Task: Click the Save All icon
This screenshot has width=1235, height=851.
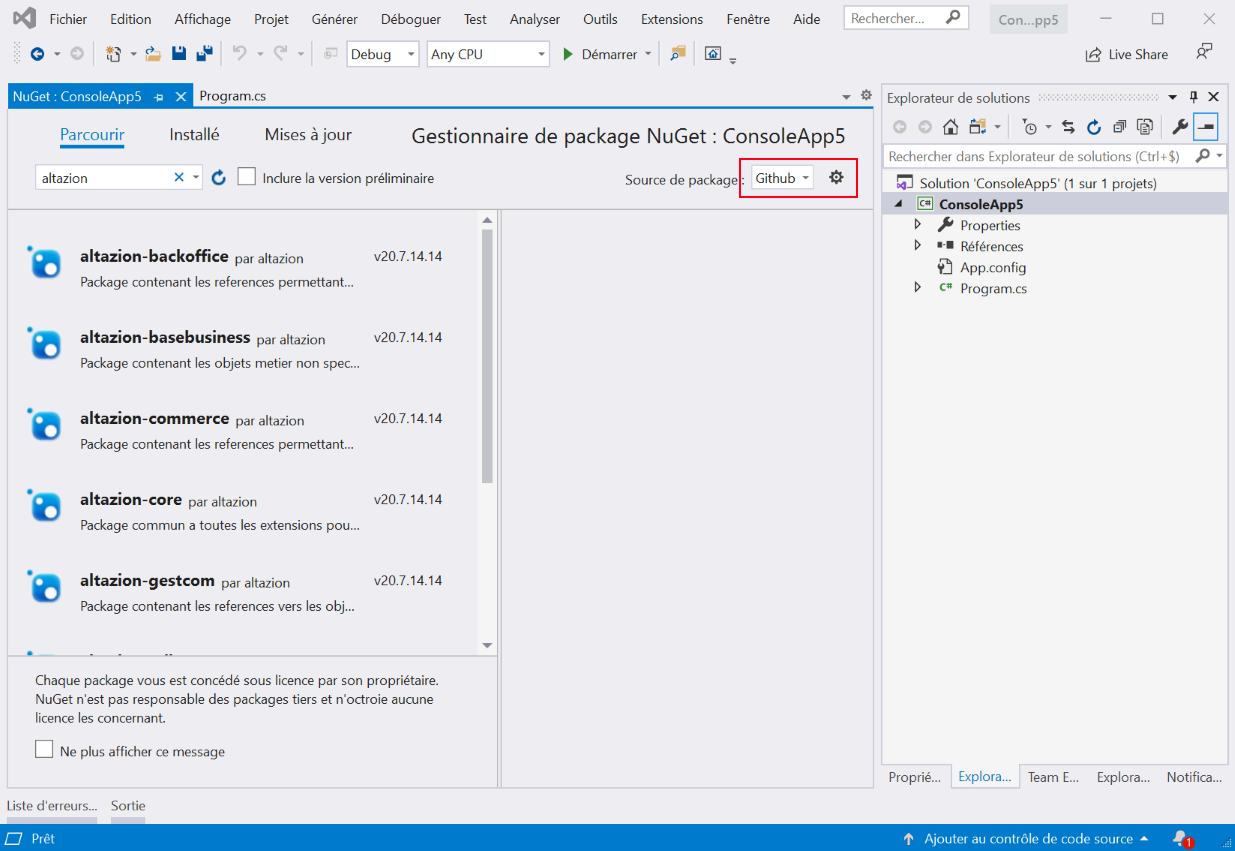Action: [x=204, y=54]
